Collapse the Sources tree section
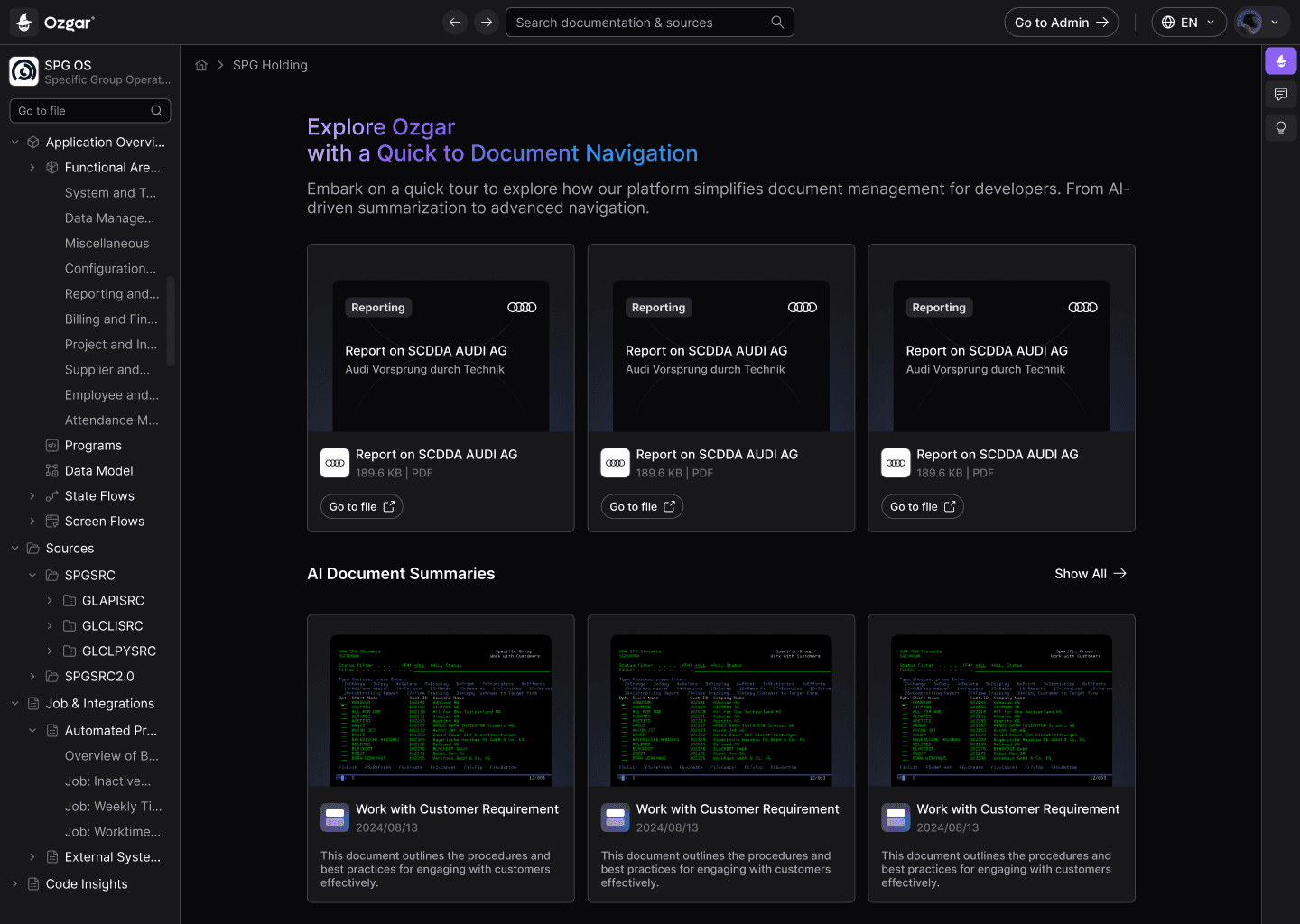The image size is (1300, 924). [x=15, y=549]
